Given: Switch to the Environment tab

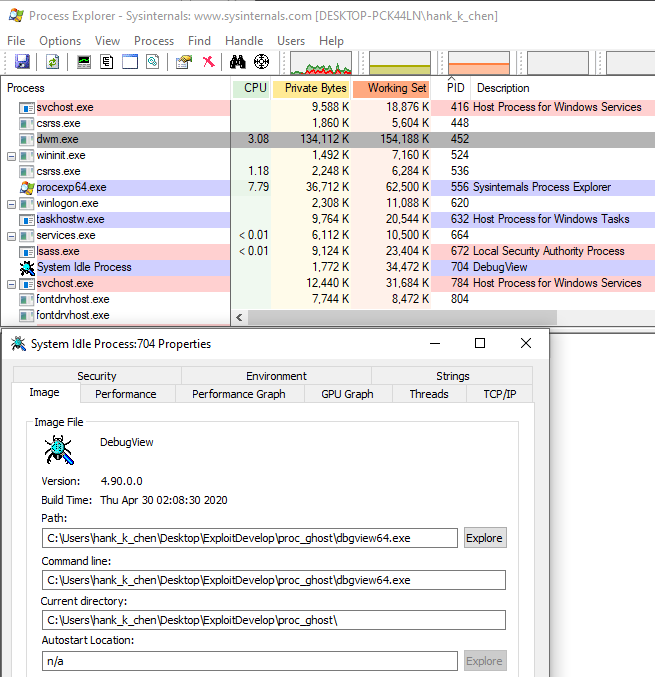Looking at the screenshot, I should [x=276, y=376].
